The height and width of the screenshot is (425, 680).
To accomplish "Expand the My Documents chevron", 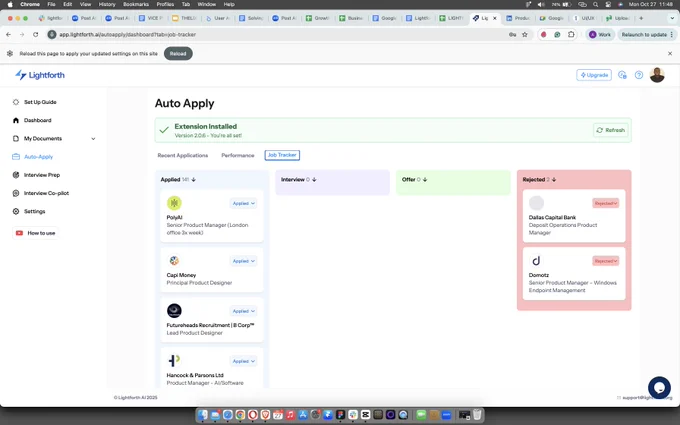I will [93, 139].
